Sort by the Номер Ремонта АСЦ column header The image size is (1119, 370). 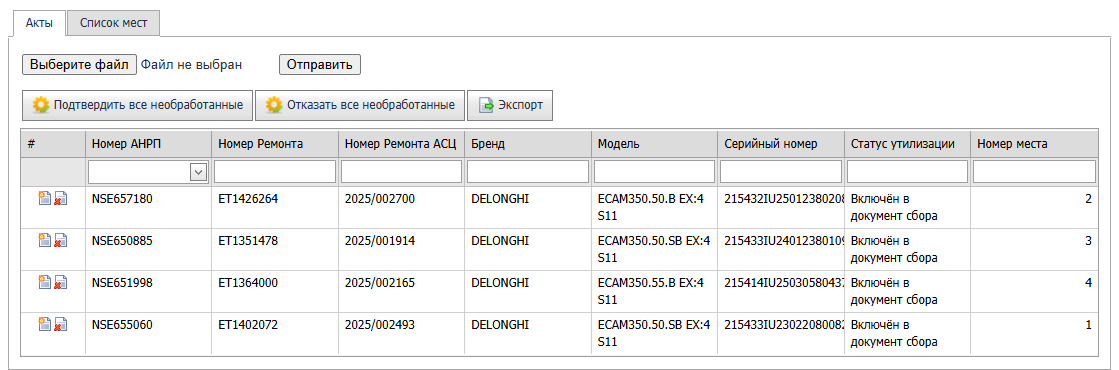point(402,144)
